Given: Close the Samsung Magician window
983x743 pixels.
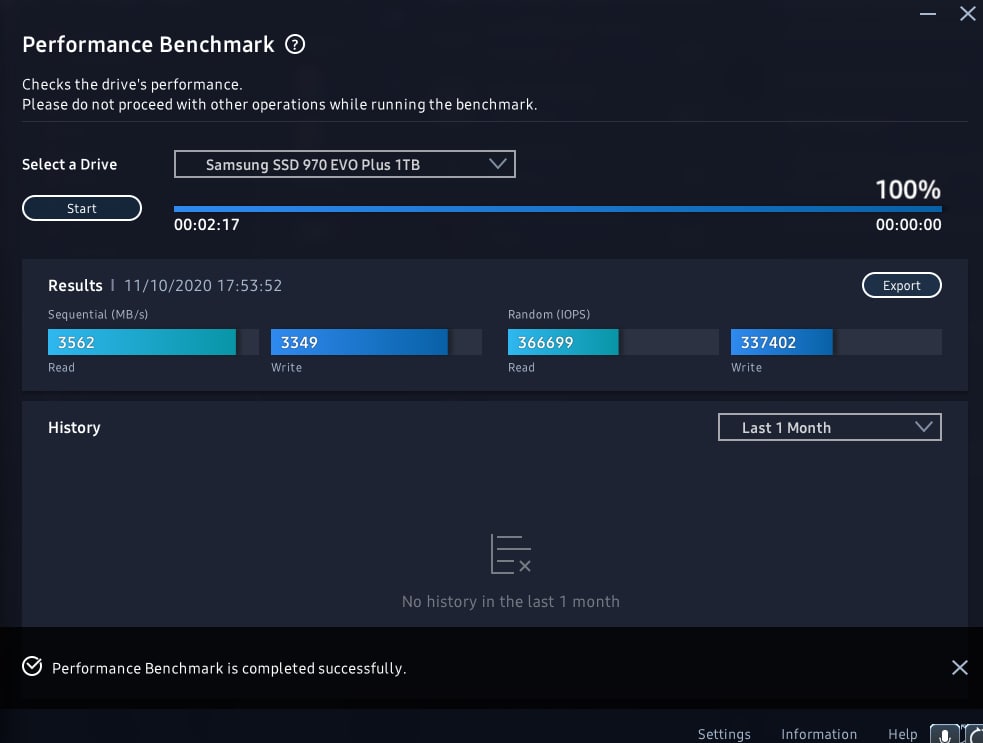Looking at the screenshot, I should [967, 13].
